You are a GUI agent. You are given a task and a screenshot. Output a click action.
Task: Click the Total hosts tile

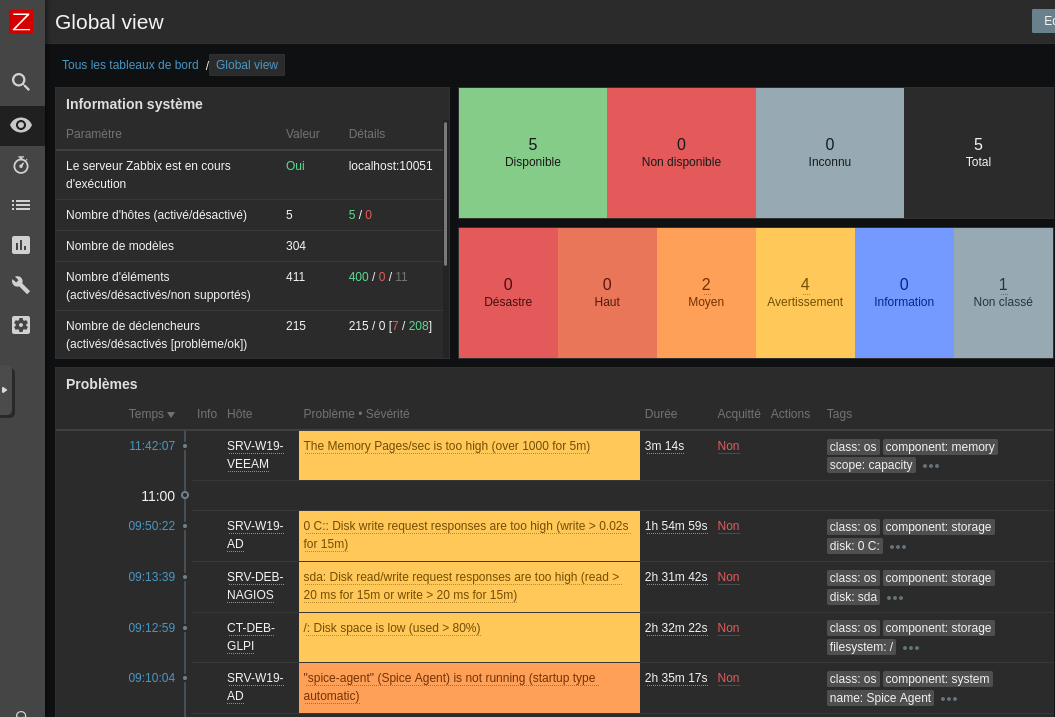tap(978, 153)
